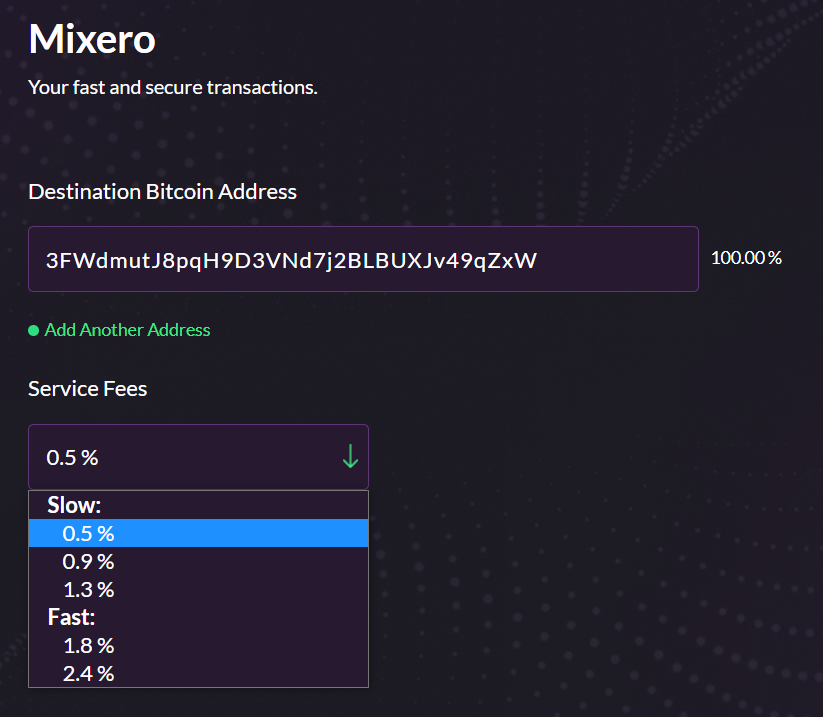Pick the 1.3 % fee option

(198, 589)
